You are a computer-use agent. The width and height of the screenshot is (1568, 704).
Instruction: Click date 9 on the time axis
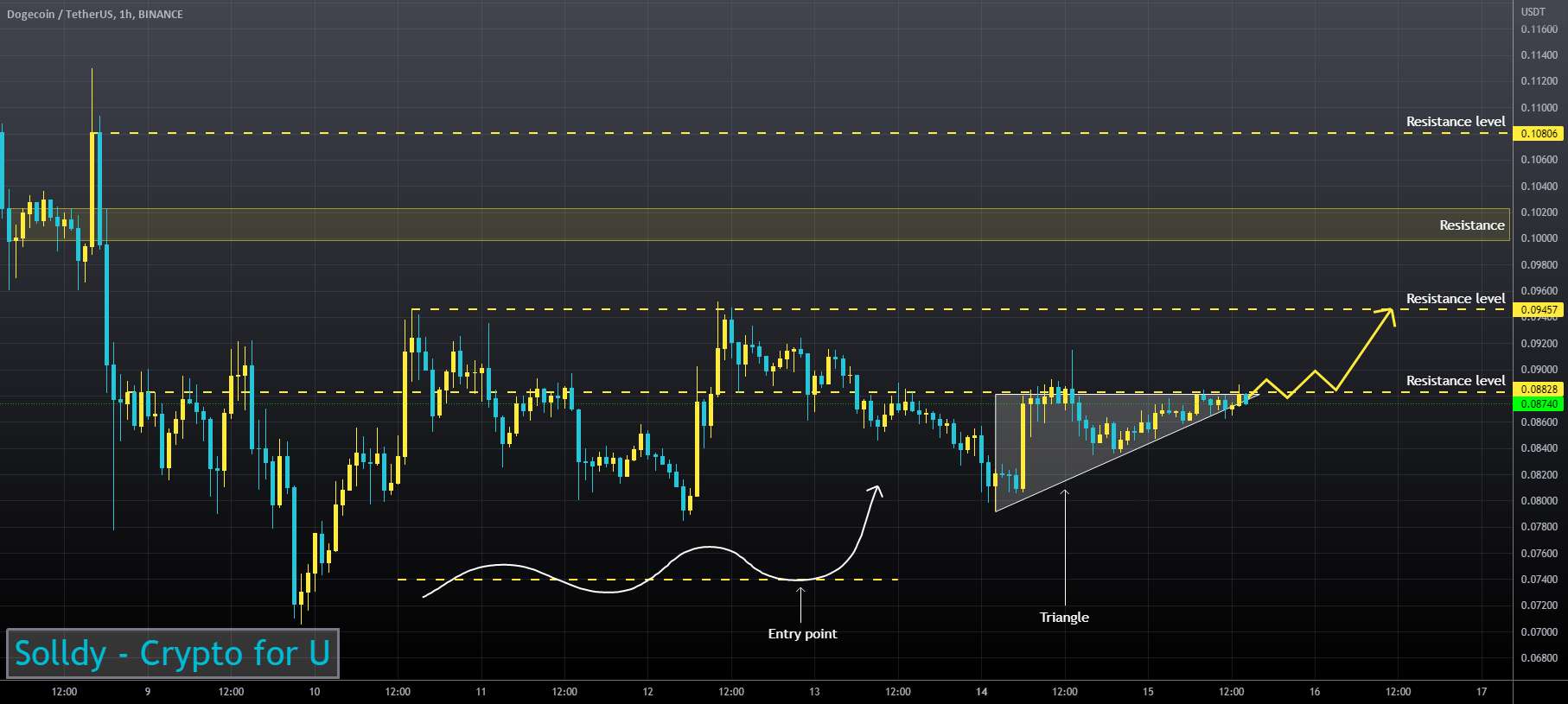(148, 692)
